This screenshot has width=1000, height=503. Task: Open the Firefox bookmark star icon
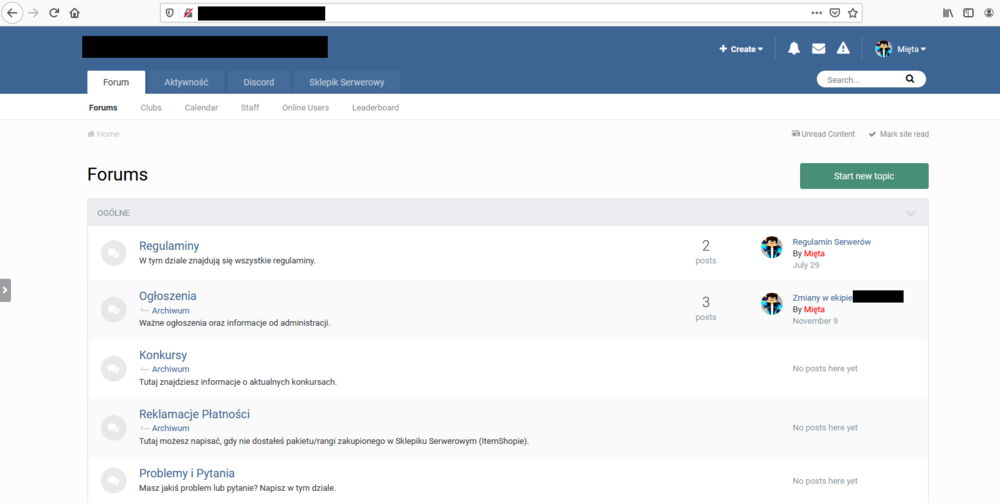(x=852, y=13)
